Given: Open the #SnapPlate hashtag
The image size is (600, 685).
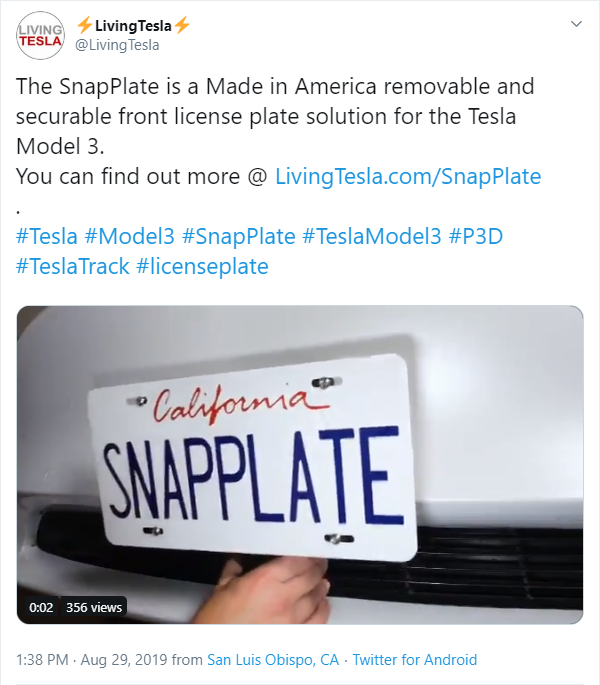Looking at the screenshot, I should (239, 236).
